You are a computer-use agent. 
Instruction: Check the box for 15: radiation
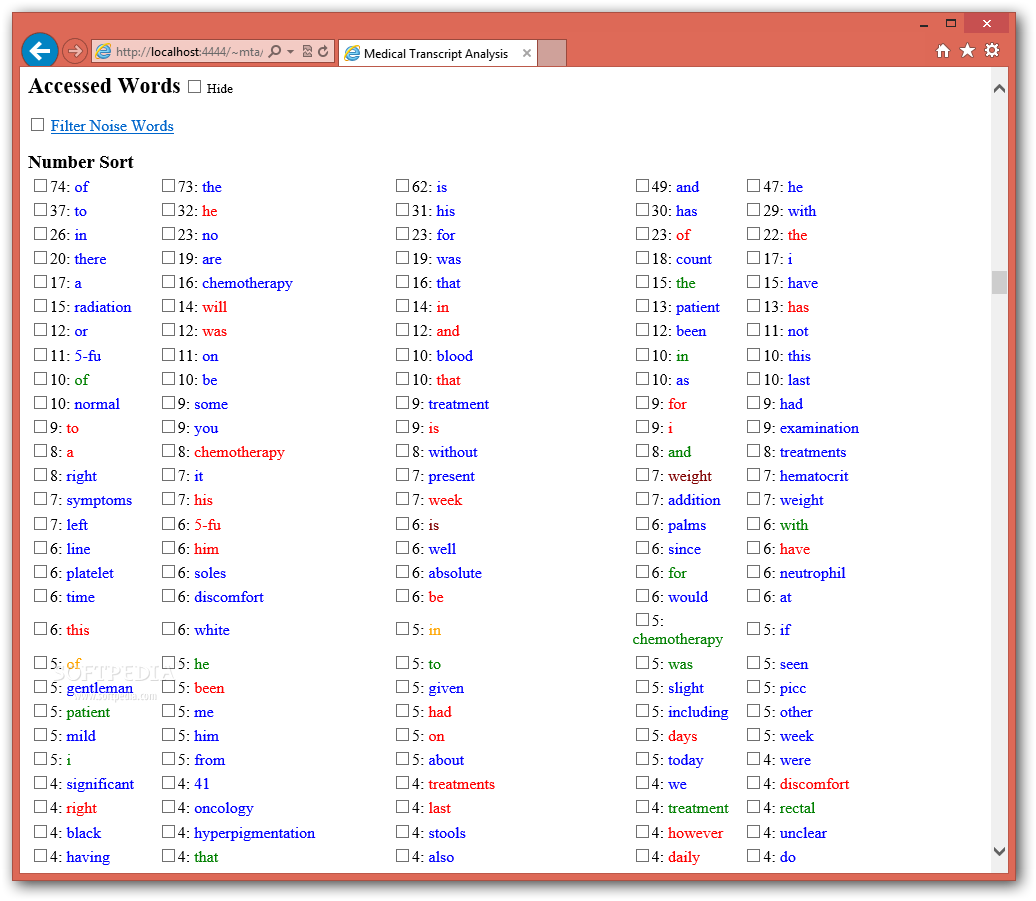click(40, 306)
